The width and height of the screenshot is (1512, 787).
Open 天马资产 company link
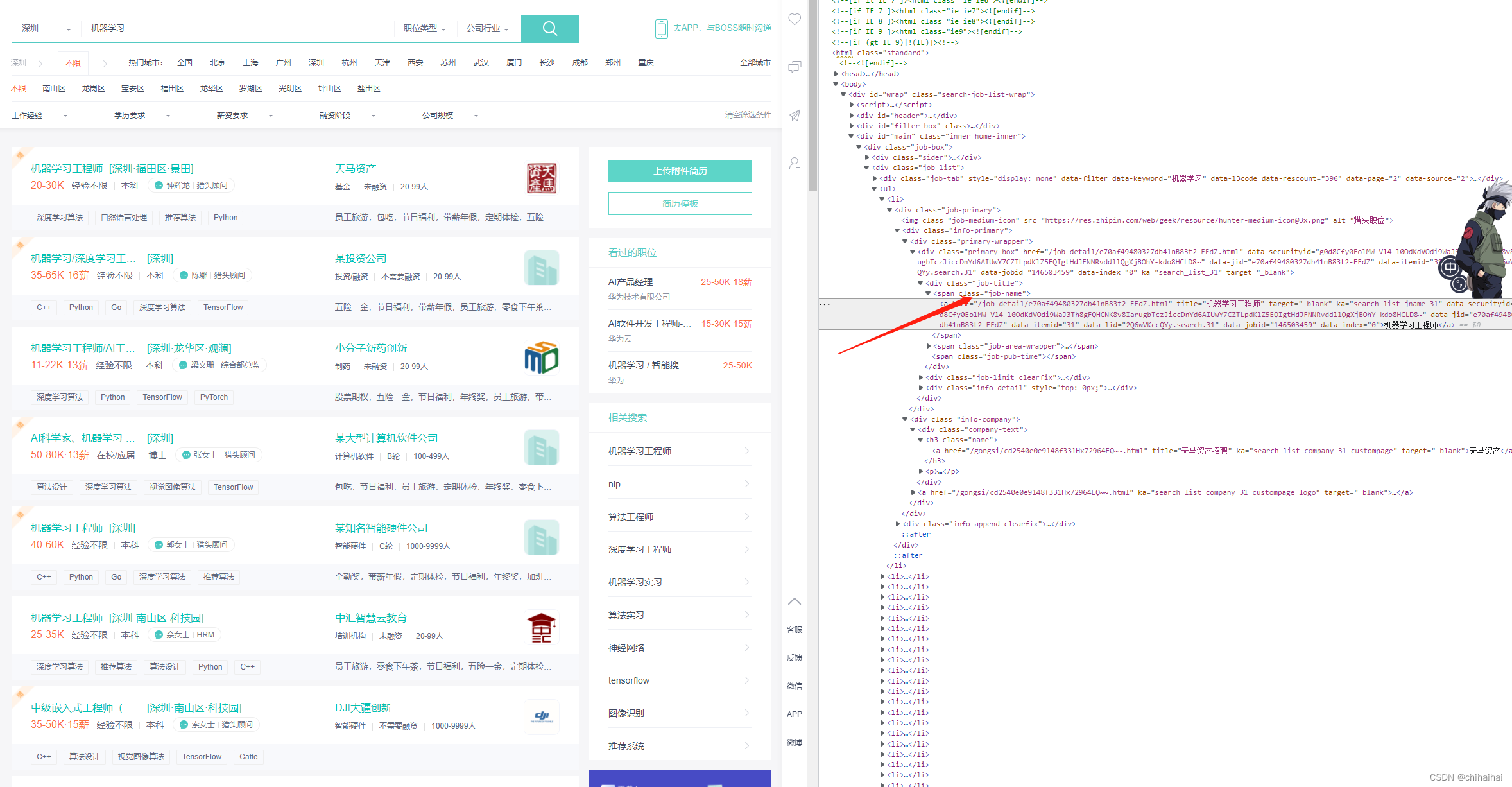[x=356, y=168]
